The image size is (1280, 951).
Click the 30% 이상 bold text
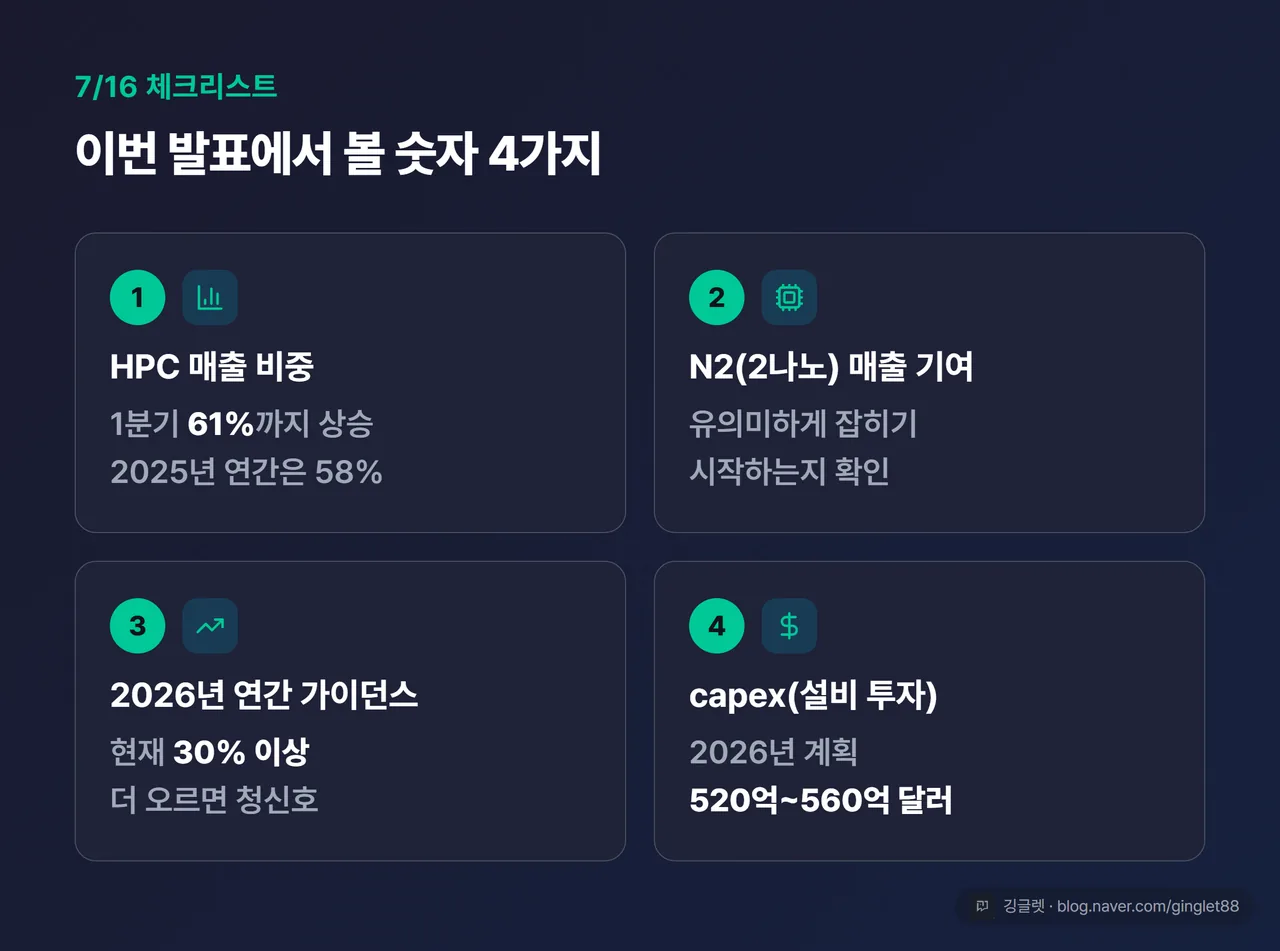click(x=241, y=752)
